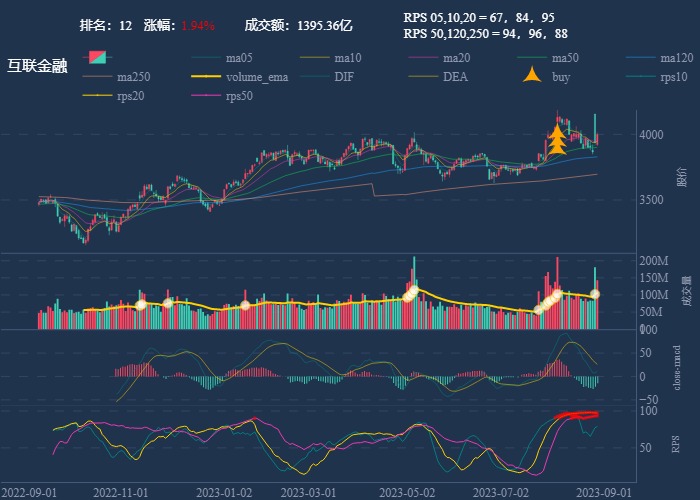Toggle the DEA legend entry

click(x=454, y=76)
